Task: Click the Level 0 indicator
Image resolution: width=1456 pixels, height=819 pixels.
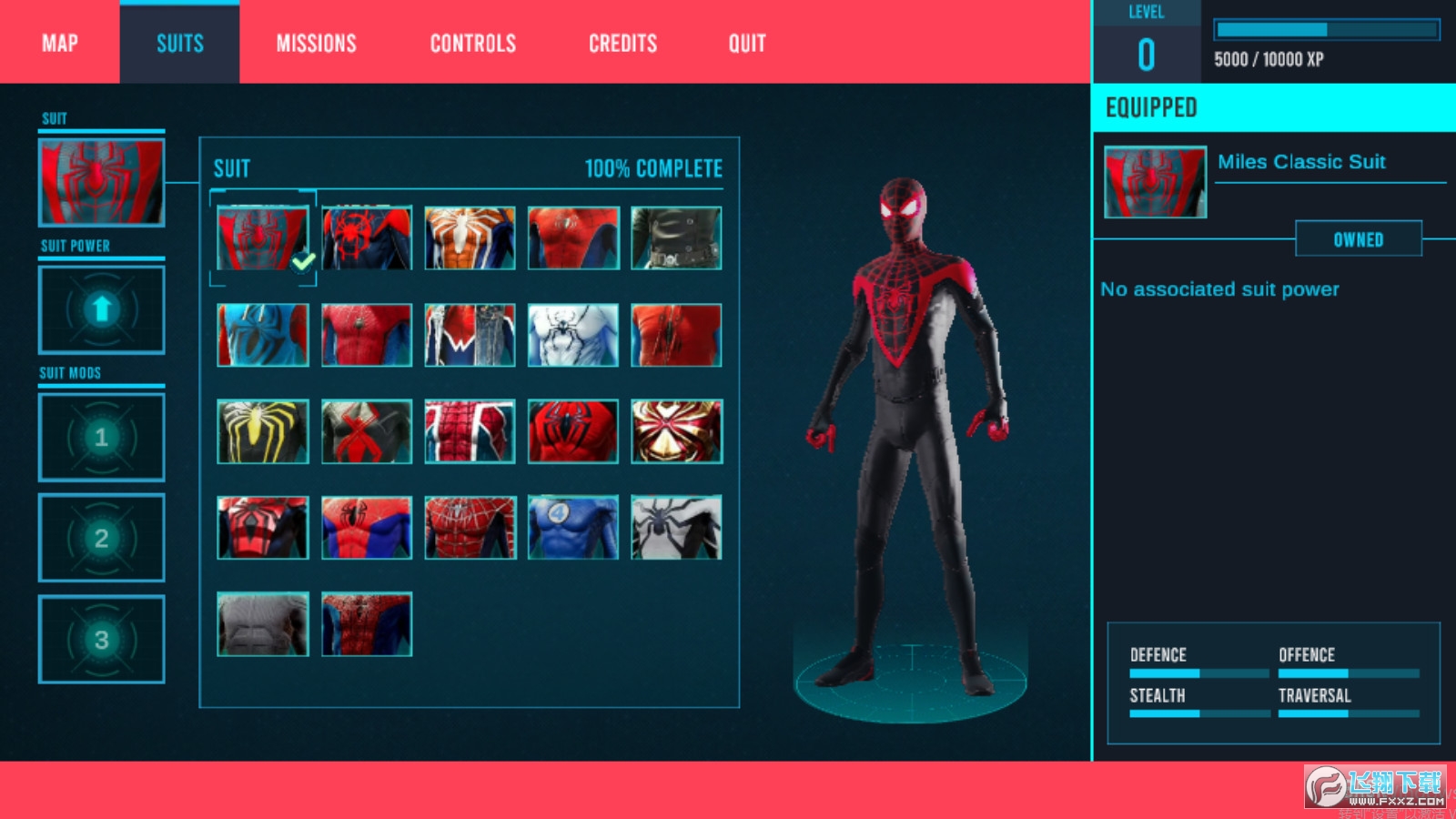Action: [x=1147, y=42]
